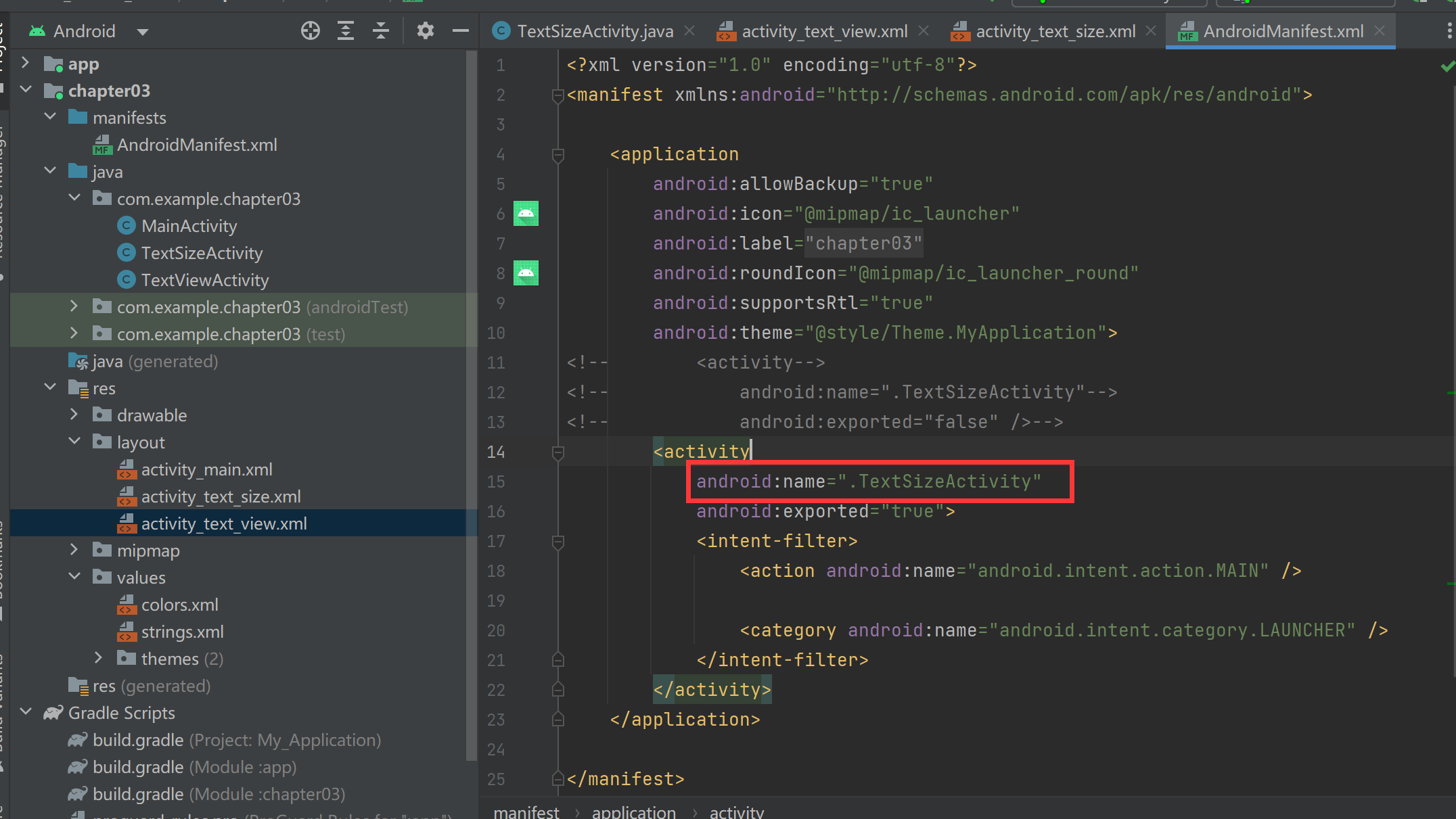Open TextViewActivity class in tree
The image size is (1456, 819).
tap(204, 280)
